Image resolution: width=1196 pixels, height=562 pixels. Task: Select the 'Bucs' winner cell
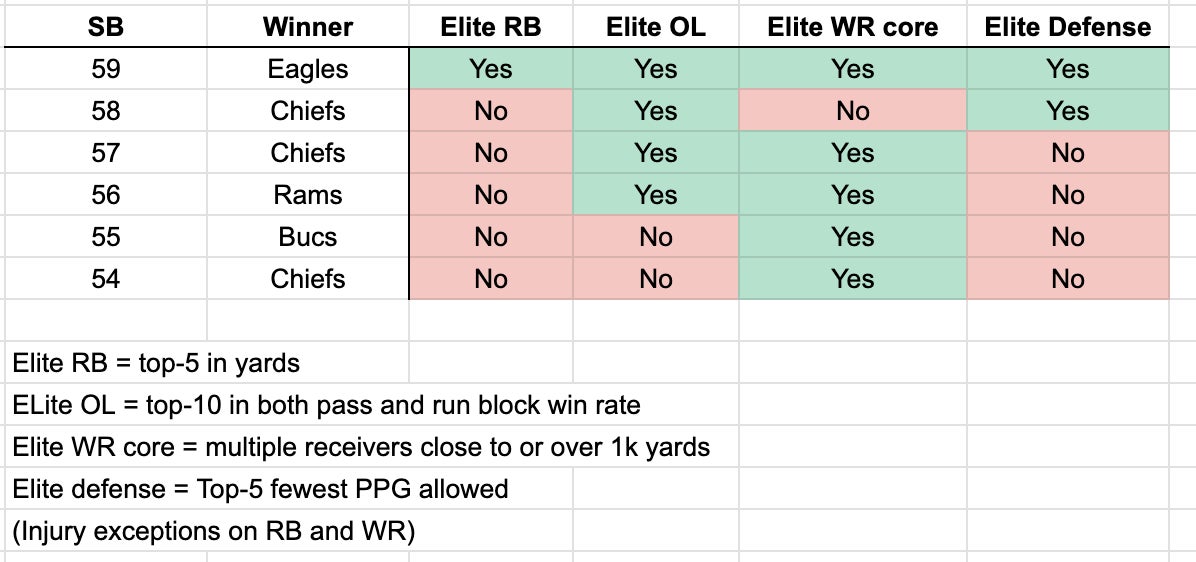[x=308, y=237]
